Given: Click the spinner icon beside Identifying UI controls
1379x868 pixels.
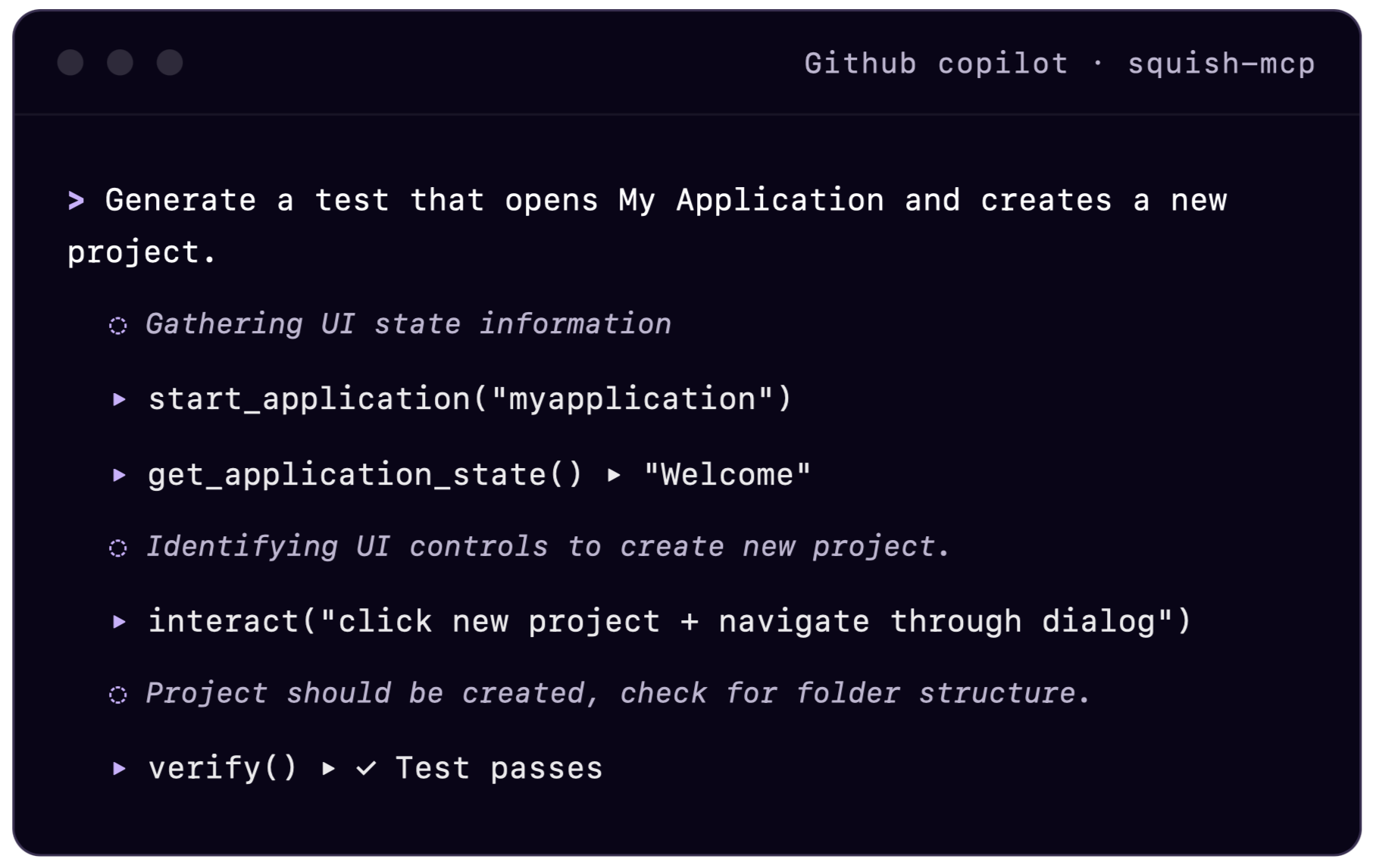Looking at the screenshot, I should [x=118, y=548].
